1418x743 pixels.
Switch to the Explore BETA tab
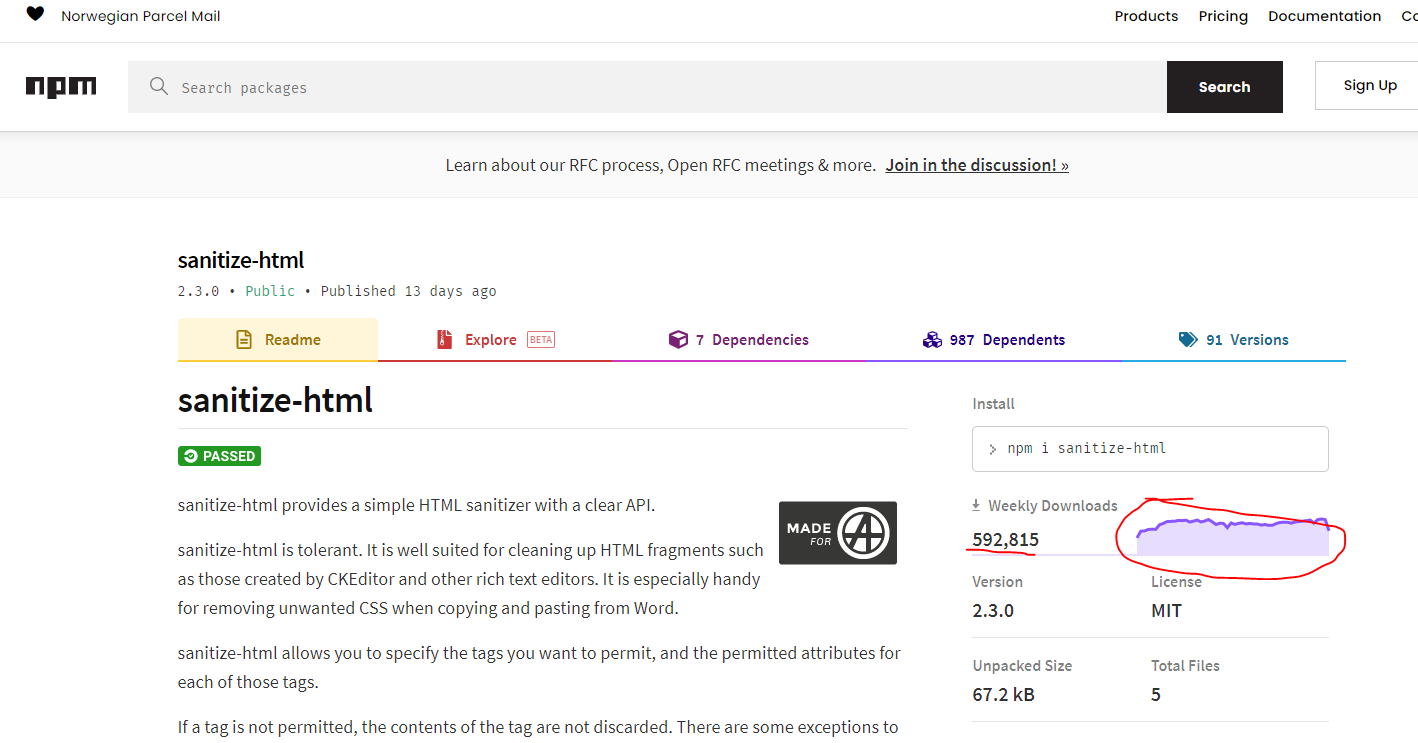click(495, 340)
